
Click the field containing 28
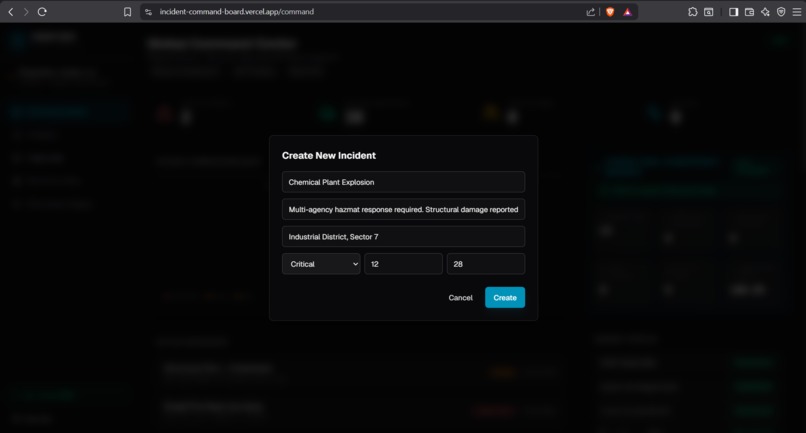click(x=486, y=264)
